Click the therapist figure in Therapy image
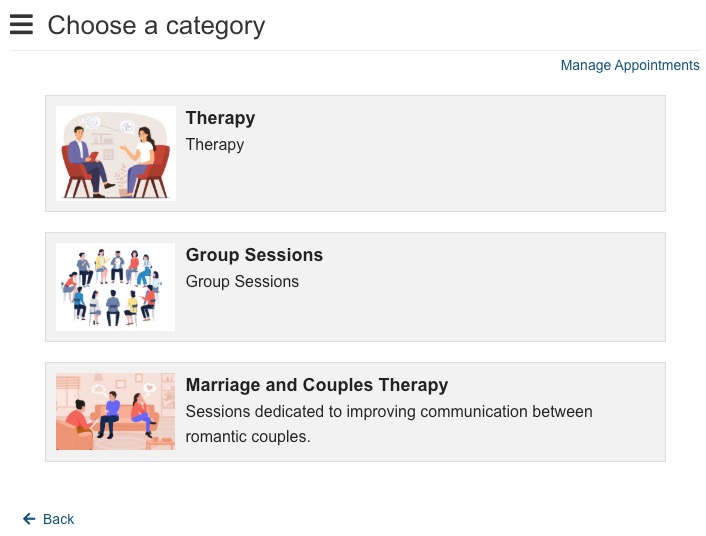 click(x=86, y=160)
